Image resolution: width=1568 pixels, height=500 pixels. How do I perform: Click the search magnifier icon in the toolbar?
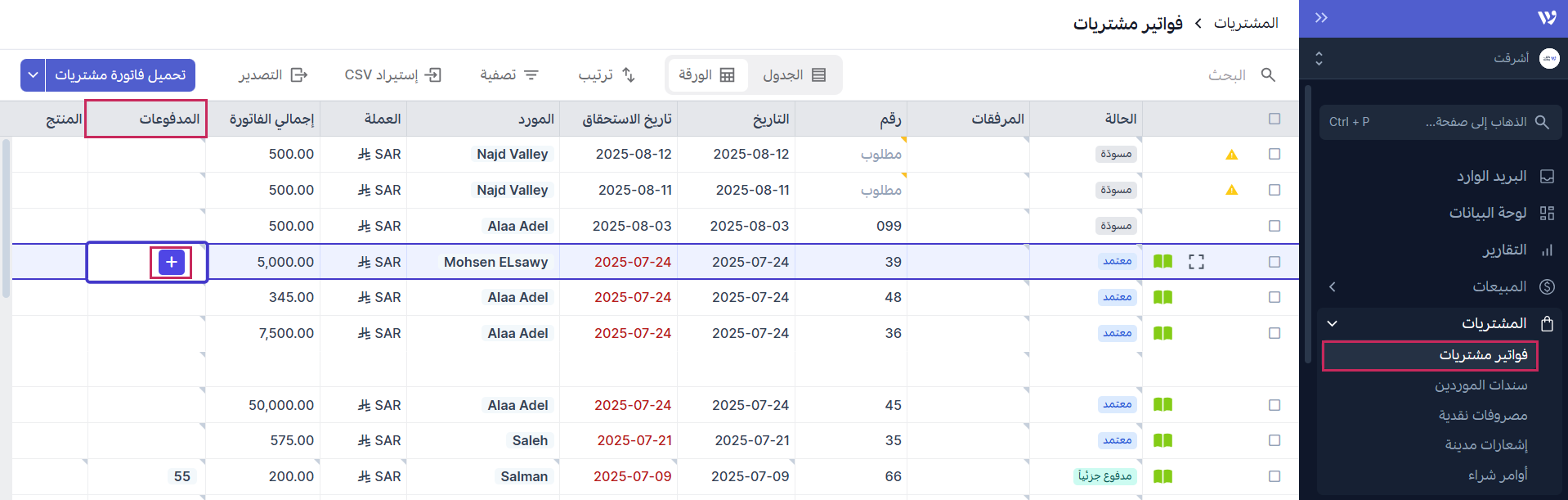click(1268, 75)
